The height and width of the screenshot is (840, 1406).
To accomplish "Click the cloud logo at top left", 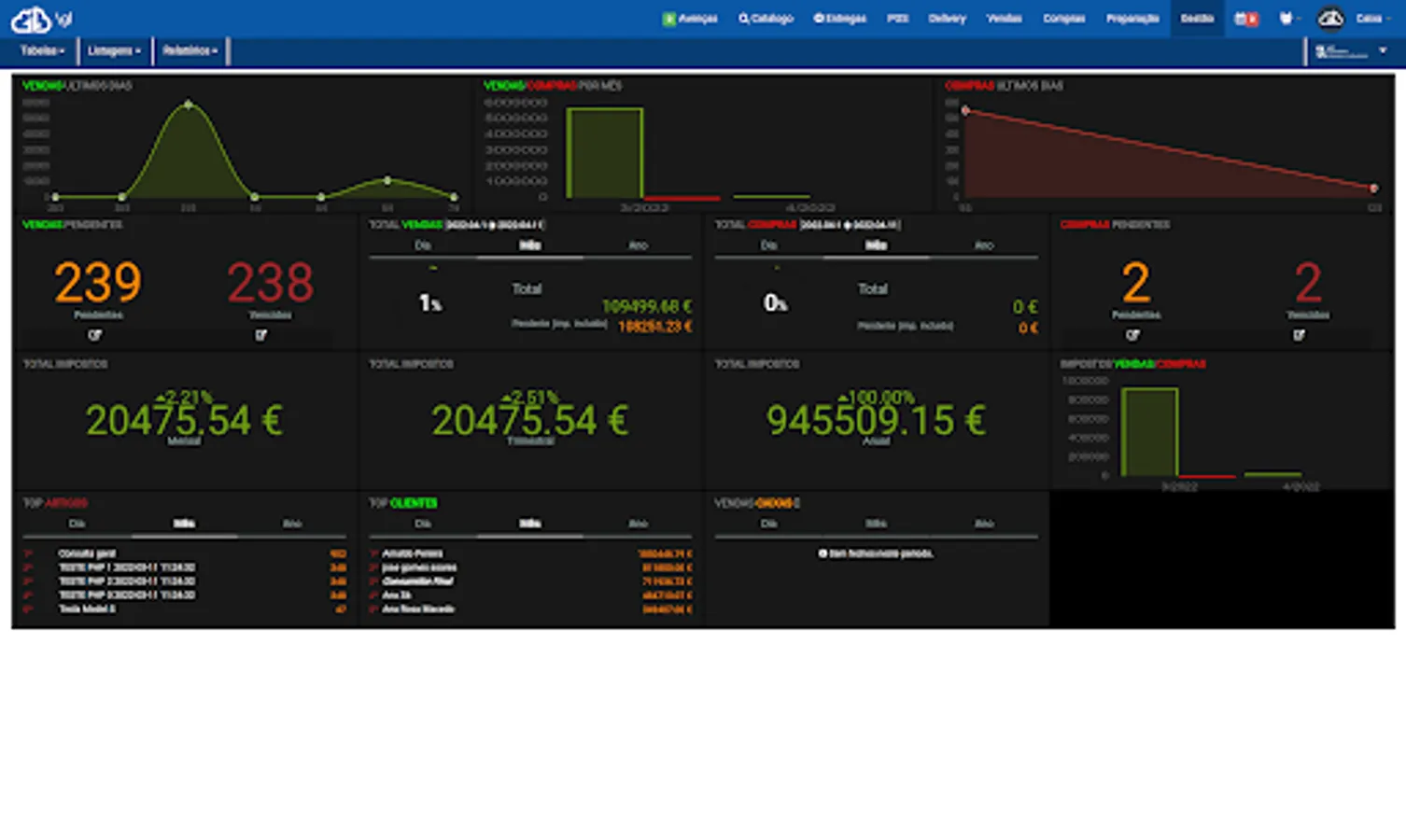I will tap(31, 19).
